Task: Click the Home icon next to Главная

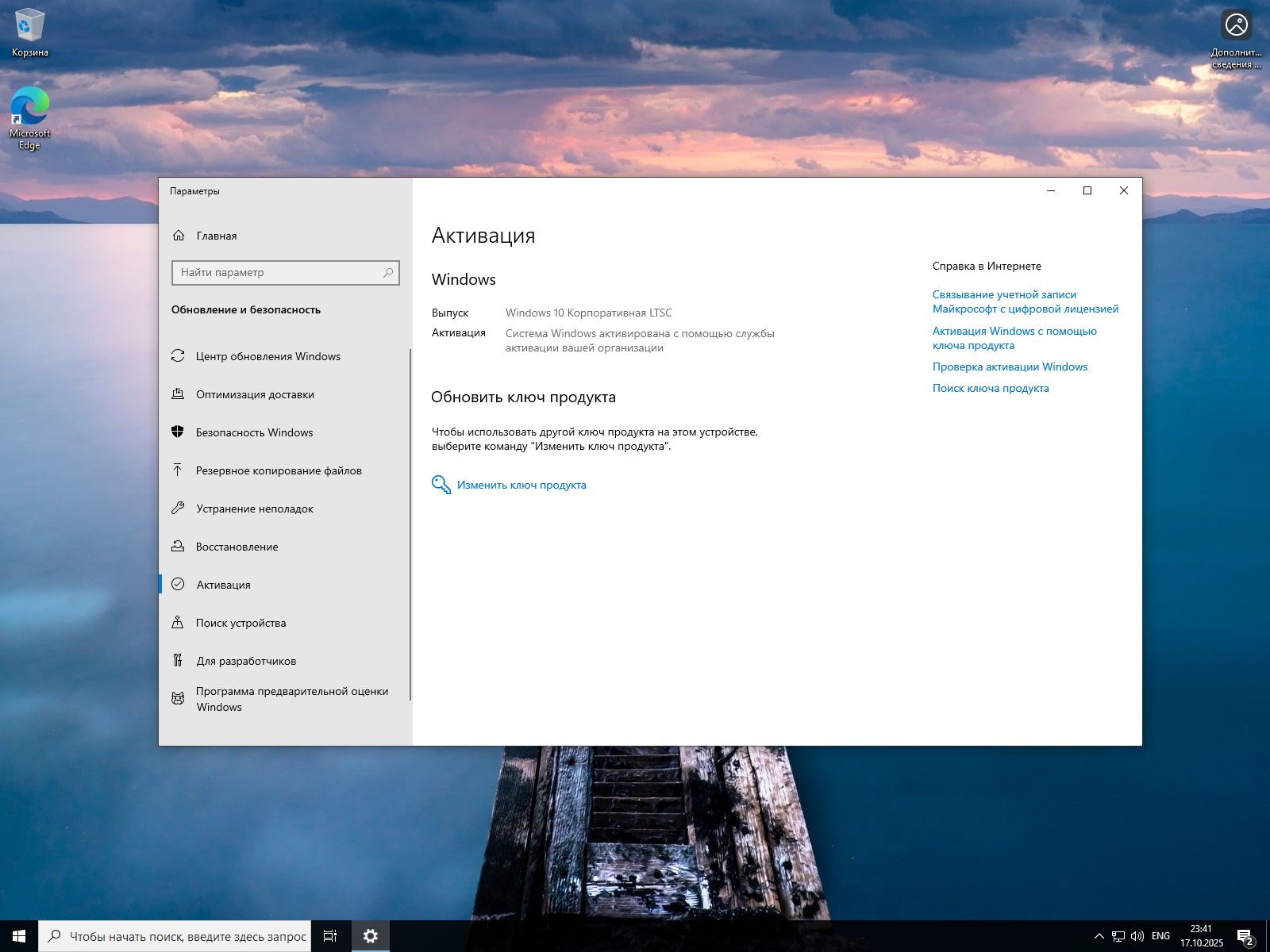Action: coord(179,236)
